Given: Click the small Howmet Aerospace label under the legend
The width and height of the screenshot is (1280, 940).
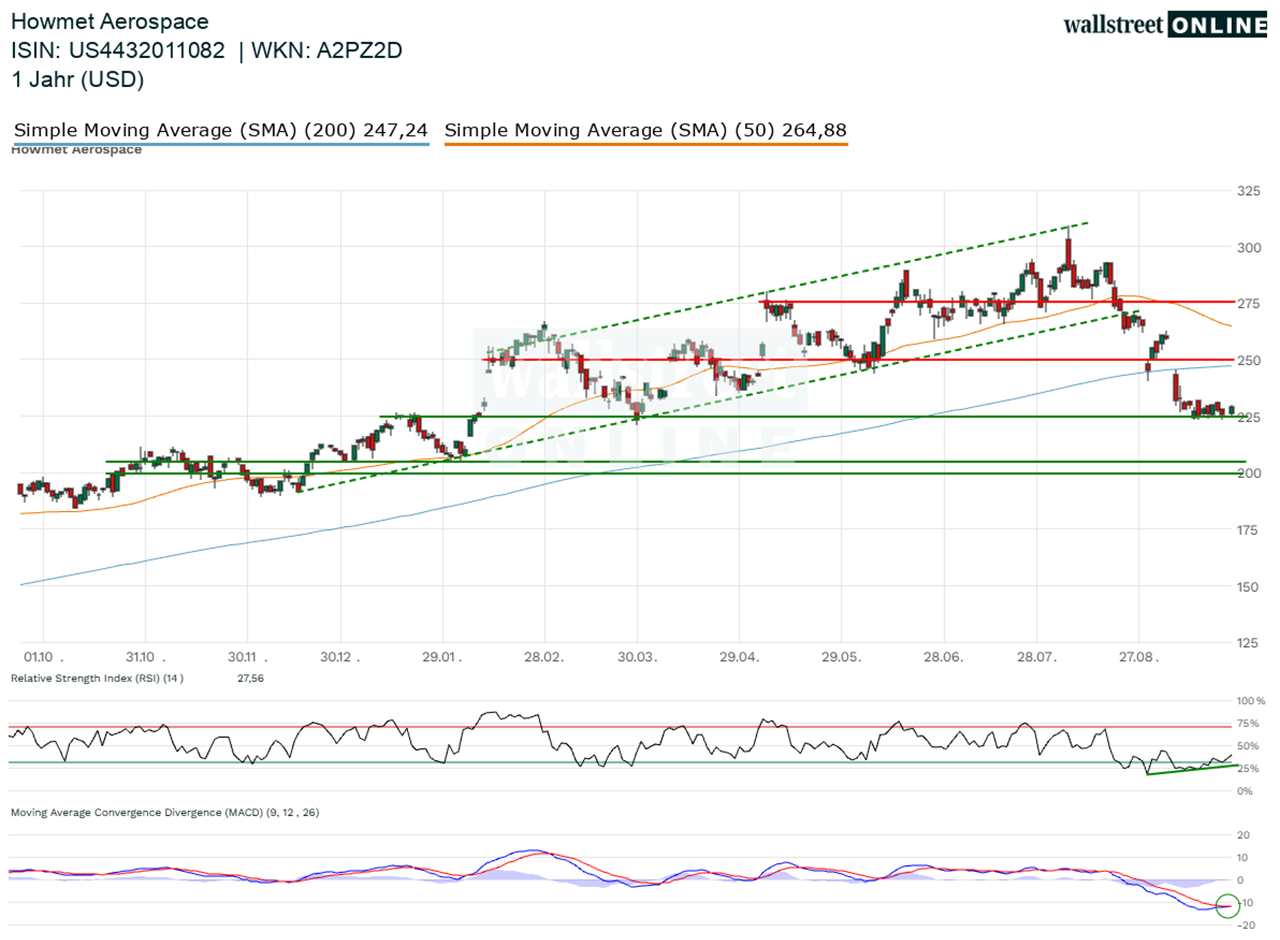Looking at the screenshot, I should (76, 151).
